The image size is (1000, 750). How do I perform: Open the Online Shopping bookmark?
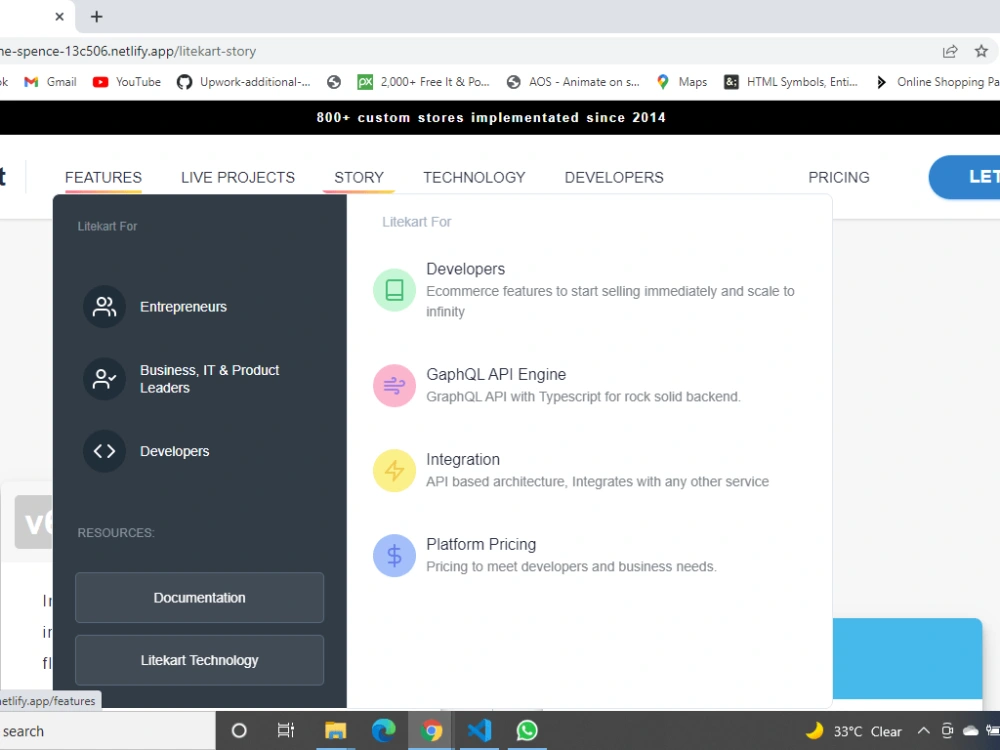point(936,82)
